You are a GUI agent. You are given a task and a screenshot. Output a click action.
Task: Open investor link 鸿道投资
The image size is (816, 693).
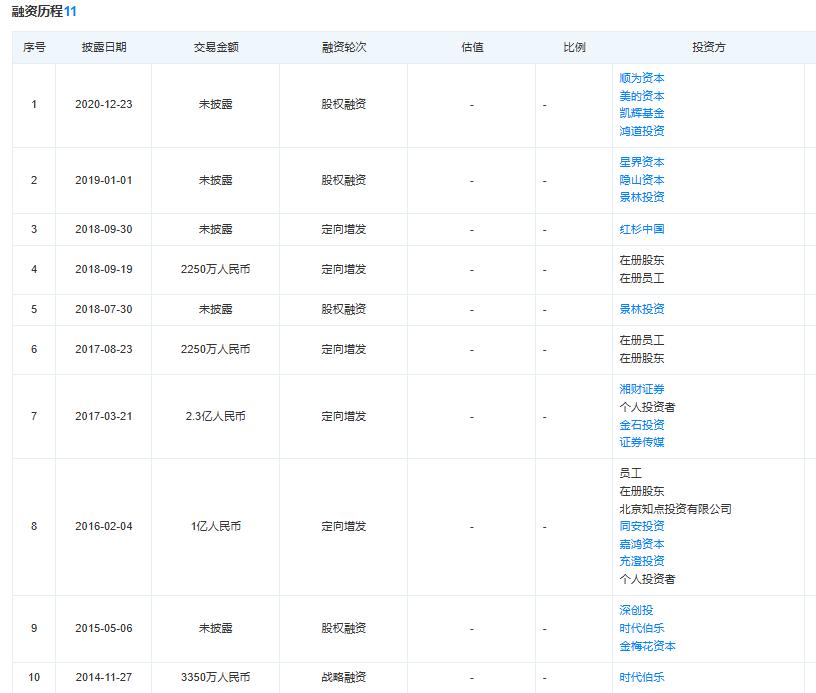pyautogui.click(x=642, y=131)
